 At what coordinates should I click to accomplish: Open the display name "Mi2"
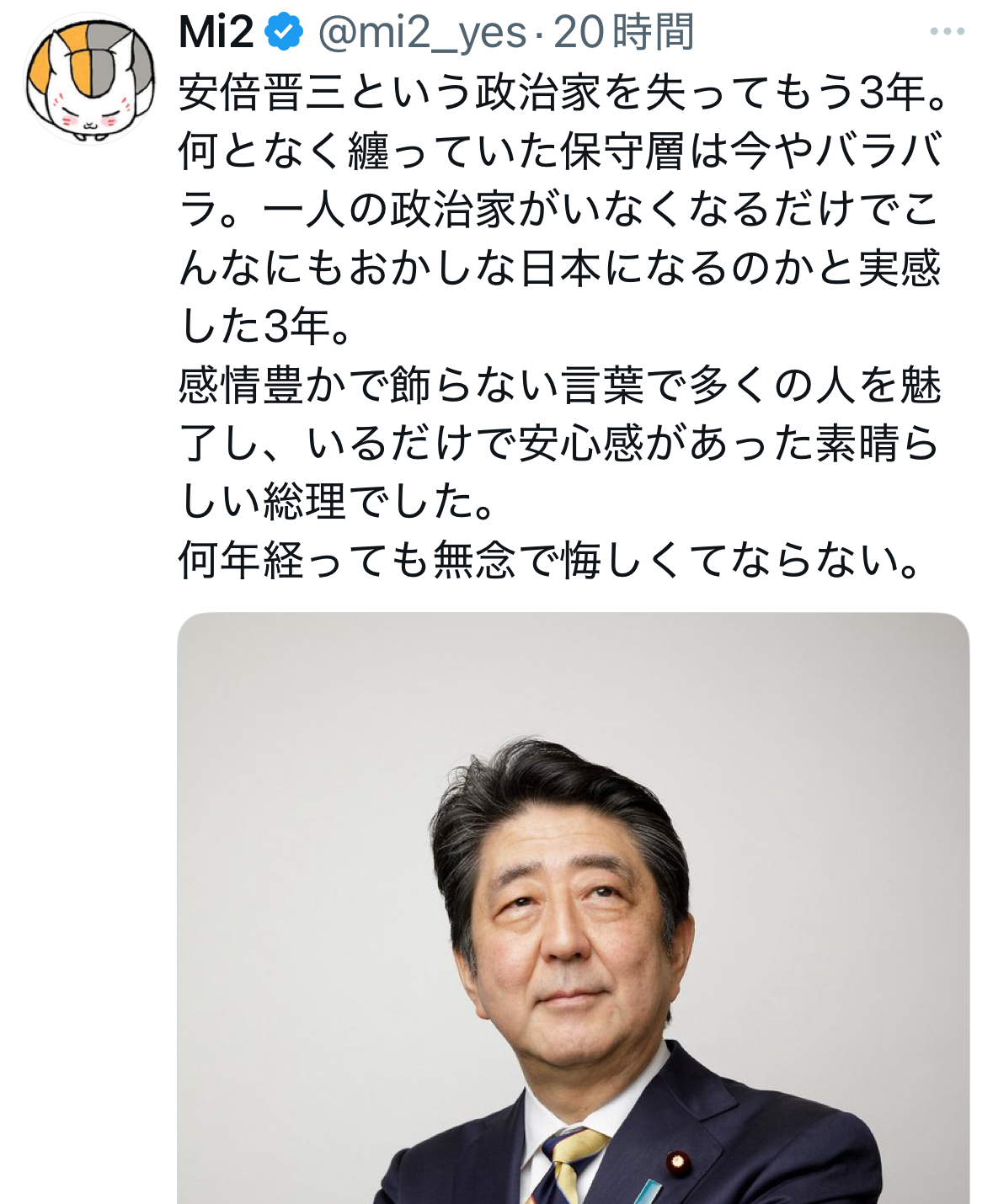[x=216, y=33]
